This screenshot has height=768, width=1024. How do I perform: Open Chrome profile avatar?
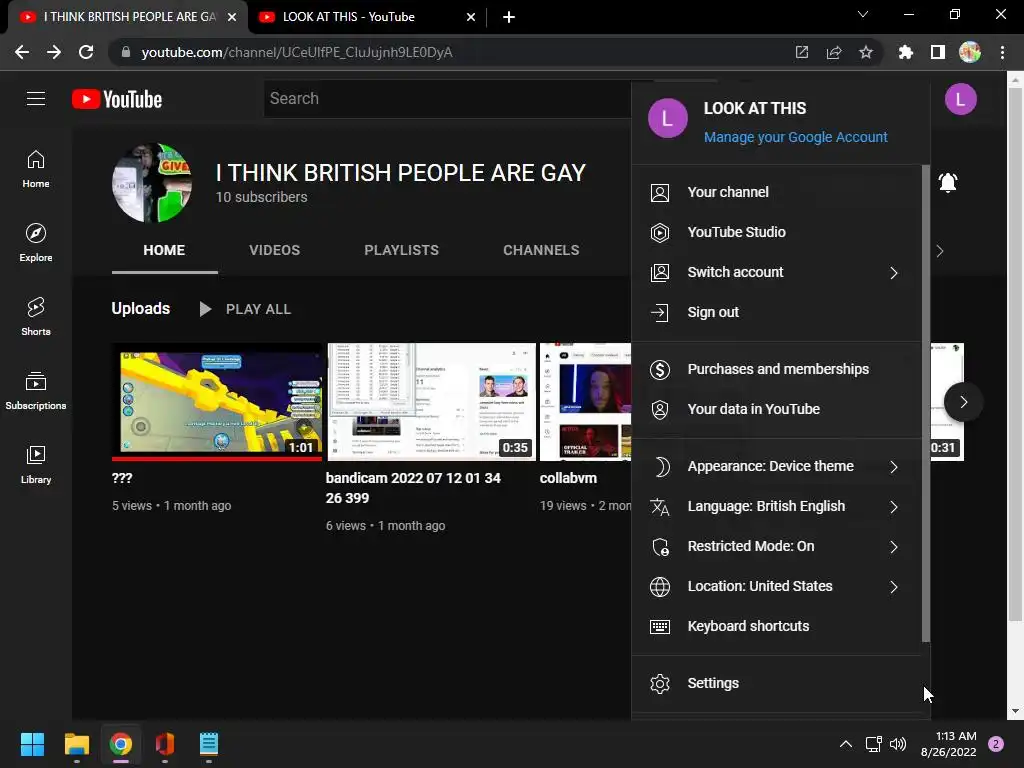tap(969, 52)
